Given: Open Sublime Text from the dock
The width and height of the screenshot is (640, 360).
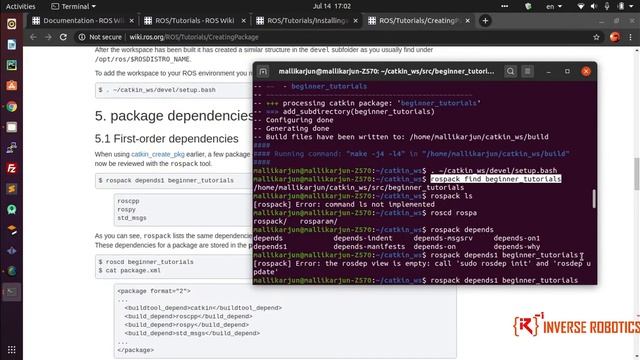Looking at the screenshot, I should click(11, 189).
